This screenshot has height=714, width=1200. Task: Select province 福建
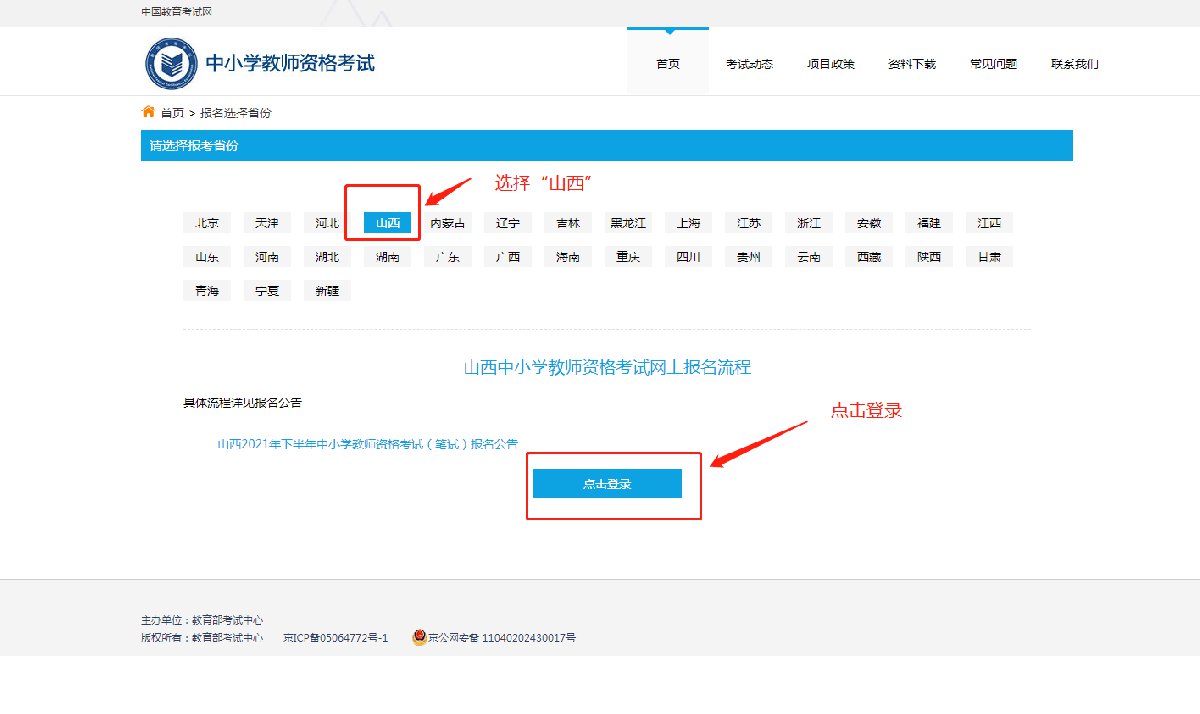pyautogui.click(x=929, y=223)
